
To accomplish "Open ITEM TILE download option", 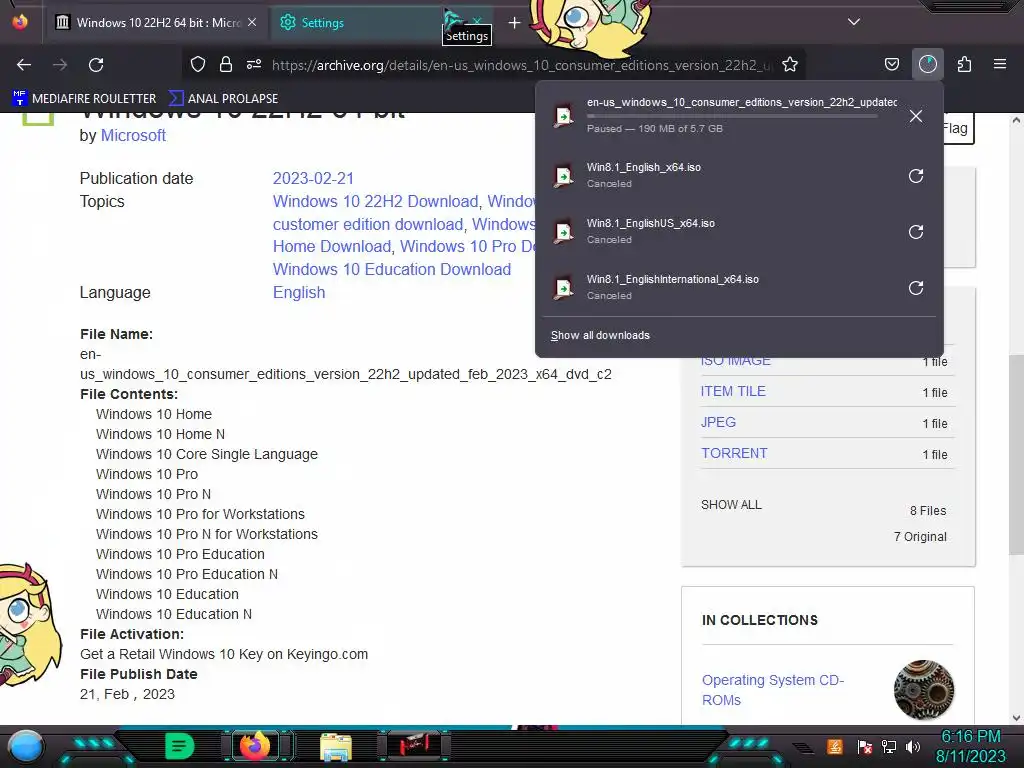I will pyautogui.click(x=733, y=391).
